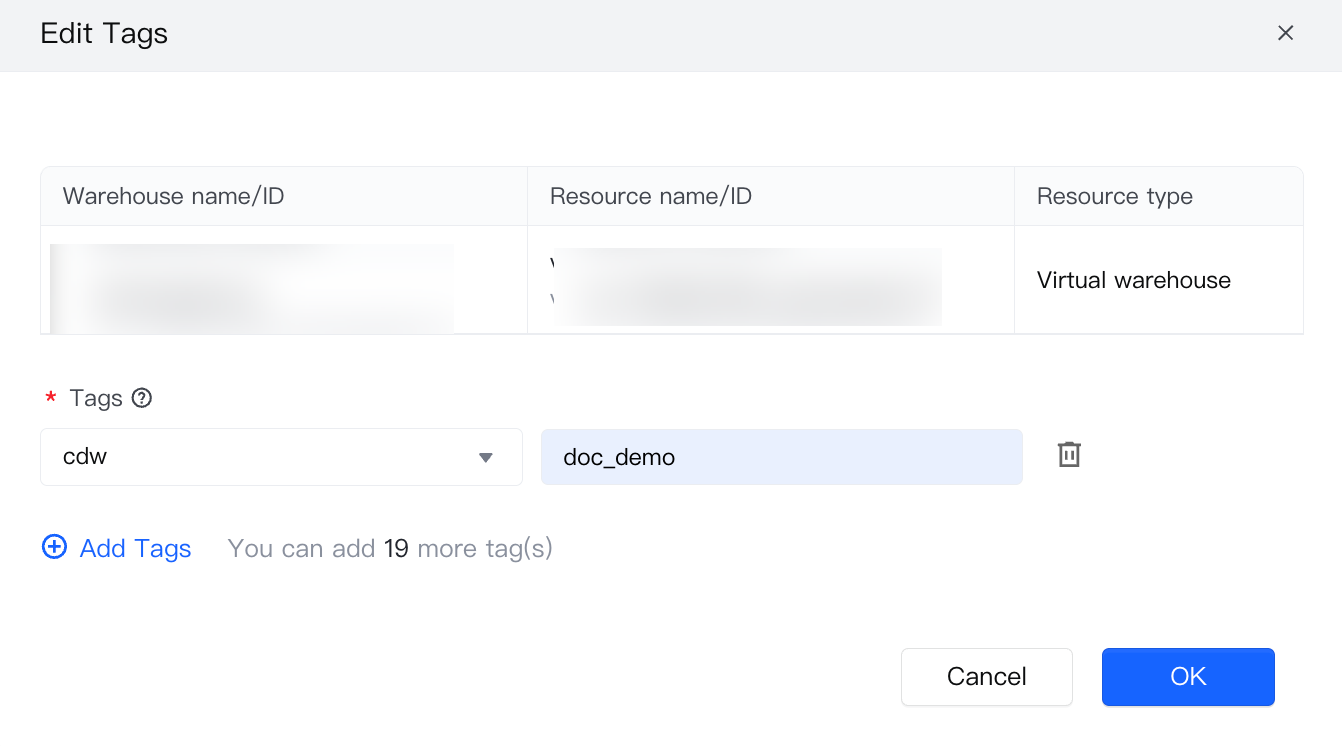Image resolution: width=1342 pixels, height=746 pixels.
Task: Click the red required asterisk by Tags
Action: (51, 398)
